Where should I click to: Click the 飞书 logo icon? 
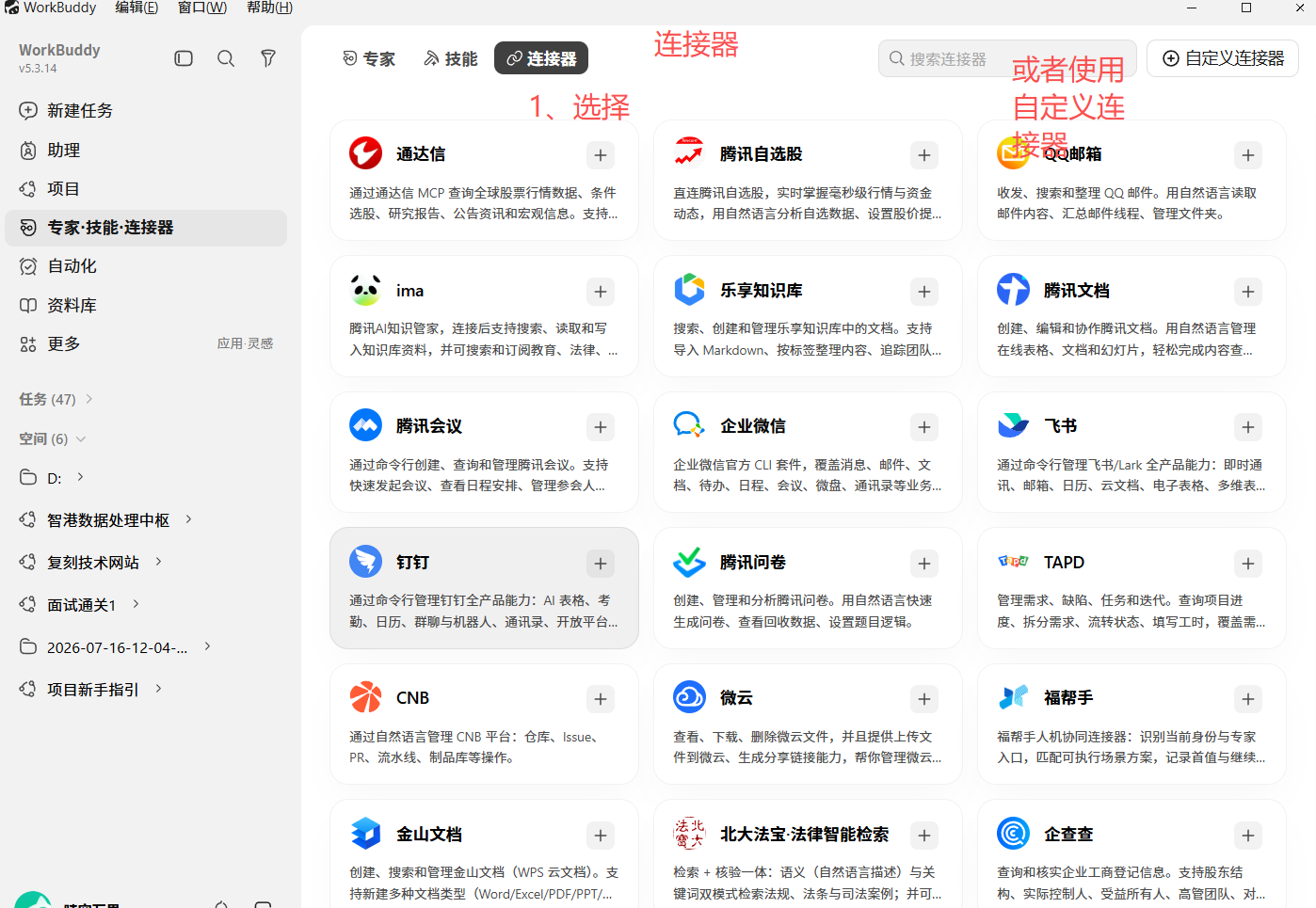1013,425
